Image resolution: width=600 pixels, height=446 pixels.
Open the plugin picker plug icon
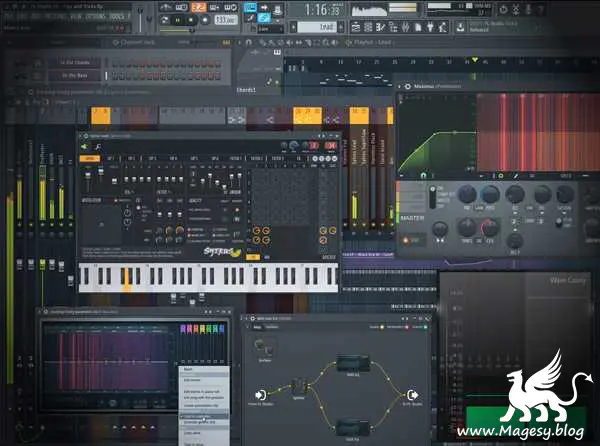[430, 27]
